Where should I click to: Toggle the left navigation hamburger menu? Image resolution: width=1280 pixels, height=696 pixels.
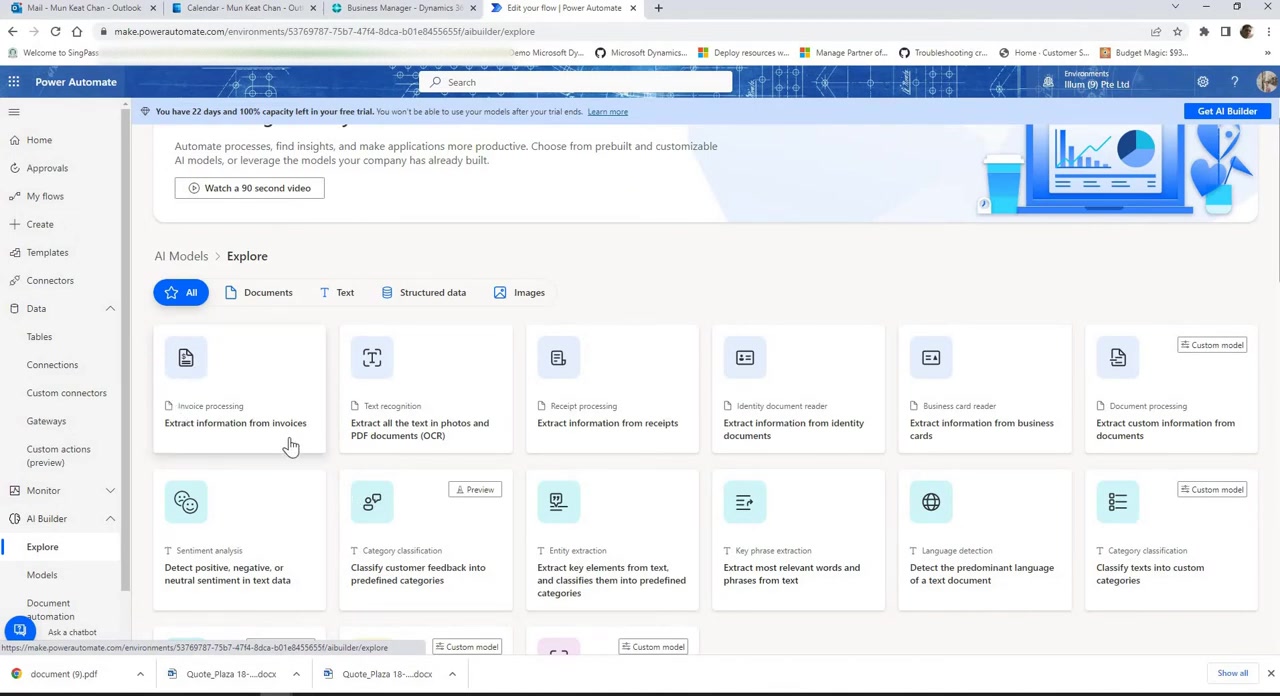tap(14, 112)
